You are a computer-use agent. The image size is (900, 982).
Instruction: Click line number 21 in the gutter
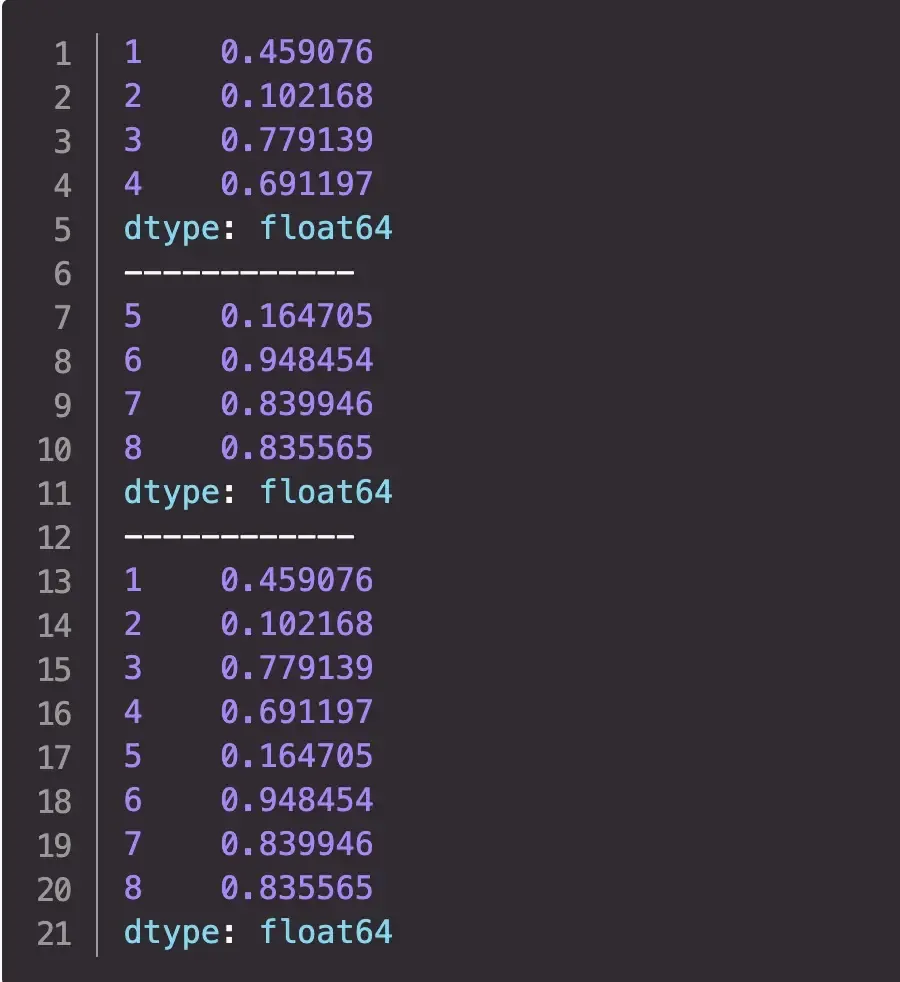pos(54,933)
